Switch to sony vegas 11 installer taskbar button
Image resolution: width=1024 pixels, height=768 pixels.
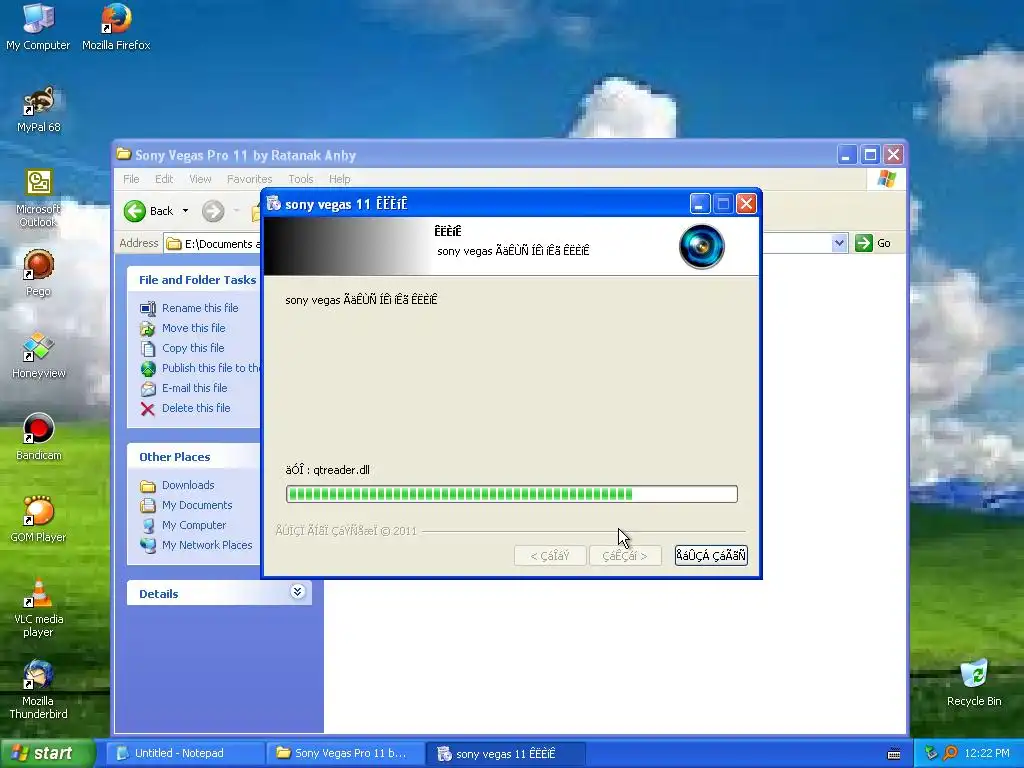pyautogui.click(x=505, y=754)
